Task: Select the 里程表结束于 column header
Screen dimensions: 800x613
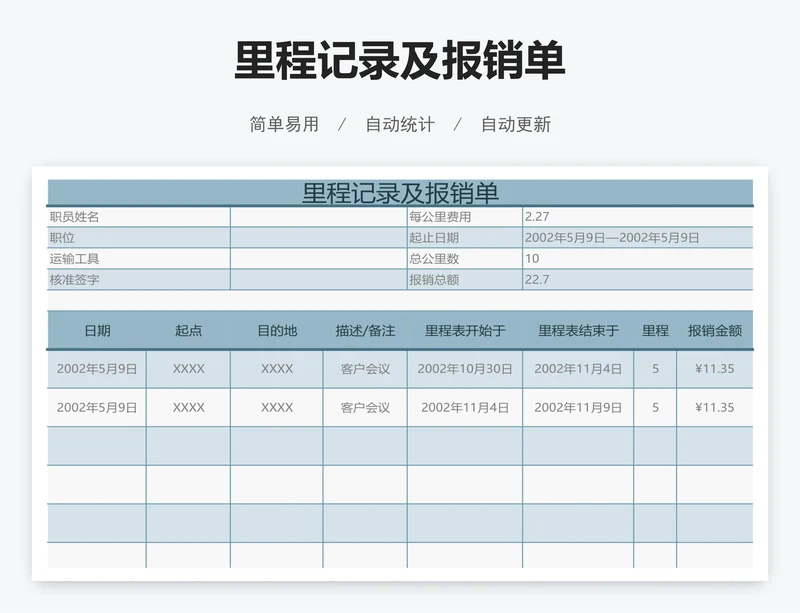Action: (578, 331)
